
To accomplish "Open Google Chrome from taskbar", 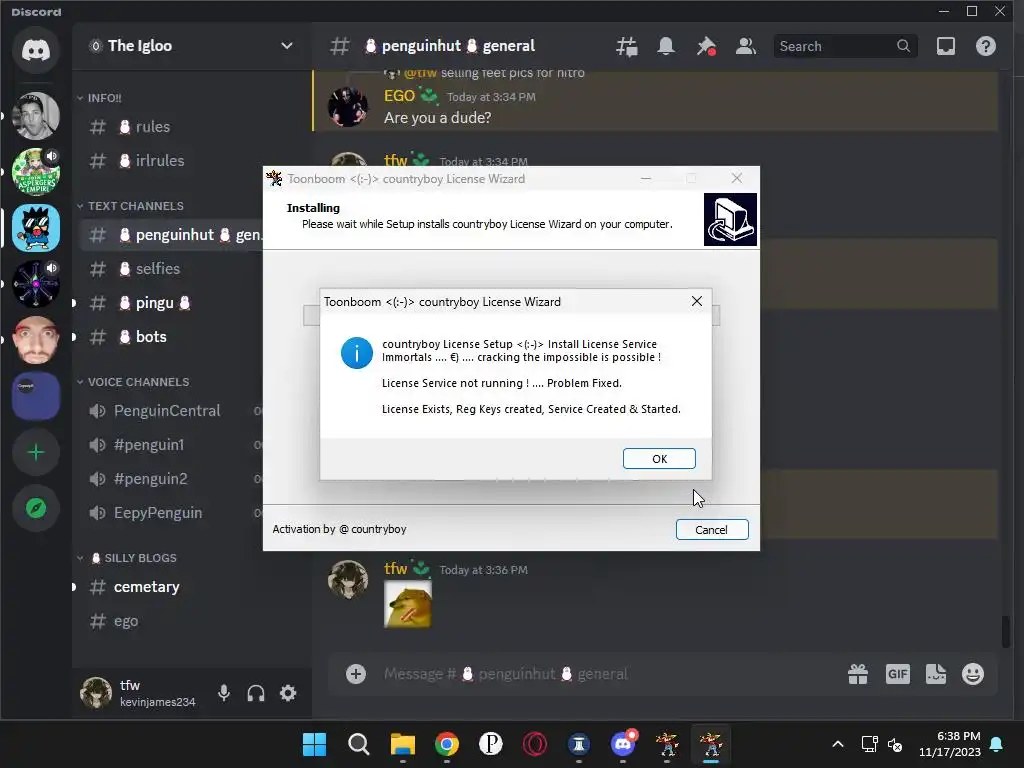I will click(x=447, y=744).
